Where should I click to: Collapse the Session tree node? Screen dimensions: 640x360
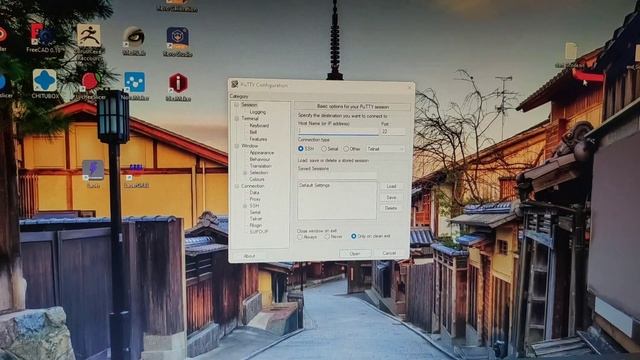tap(236, 105)
